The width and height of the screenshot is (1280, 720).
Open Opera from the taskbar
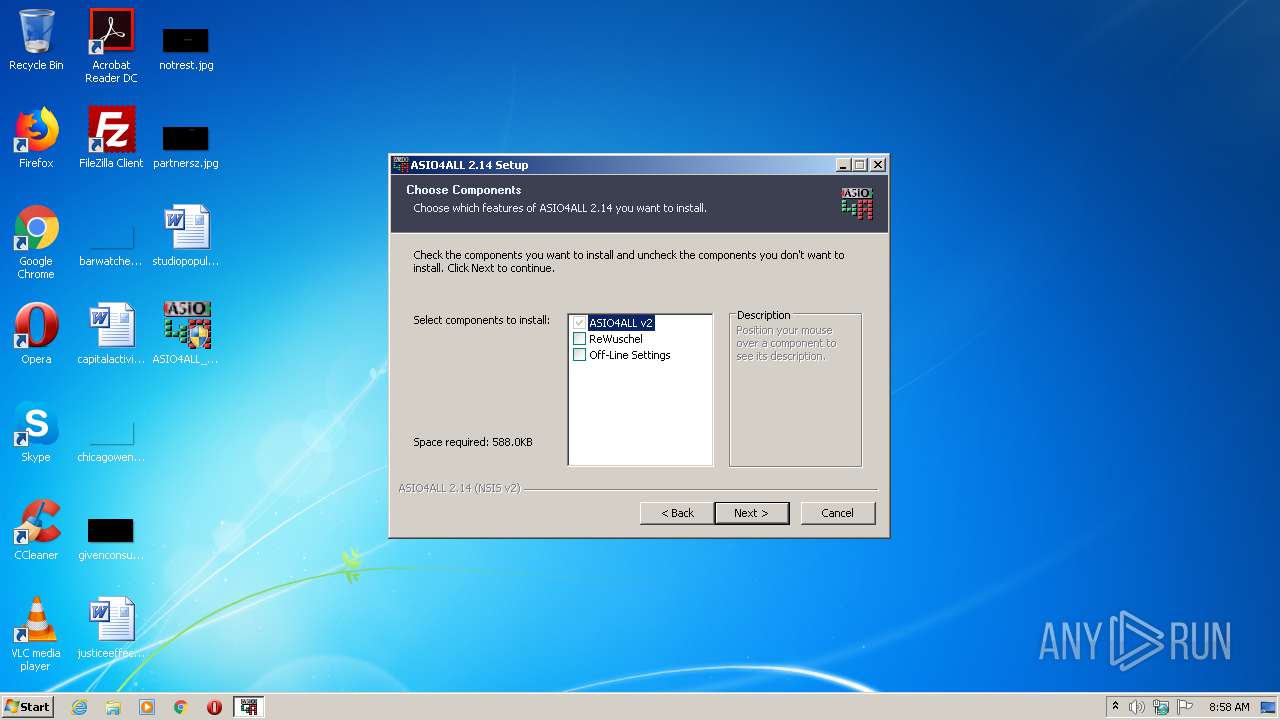point(214,707)
